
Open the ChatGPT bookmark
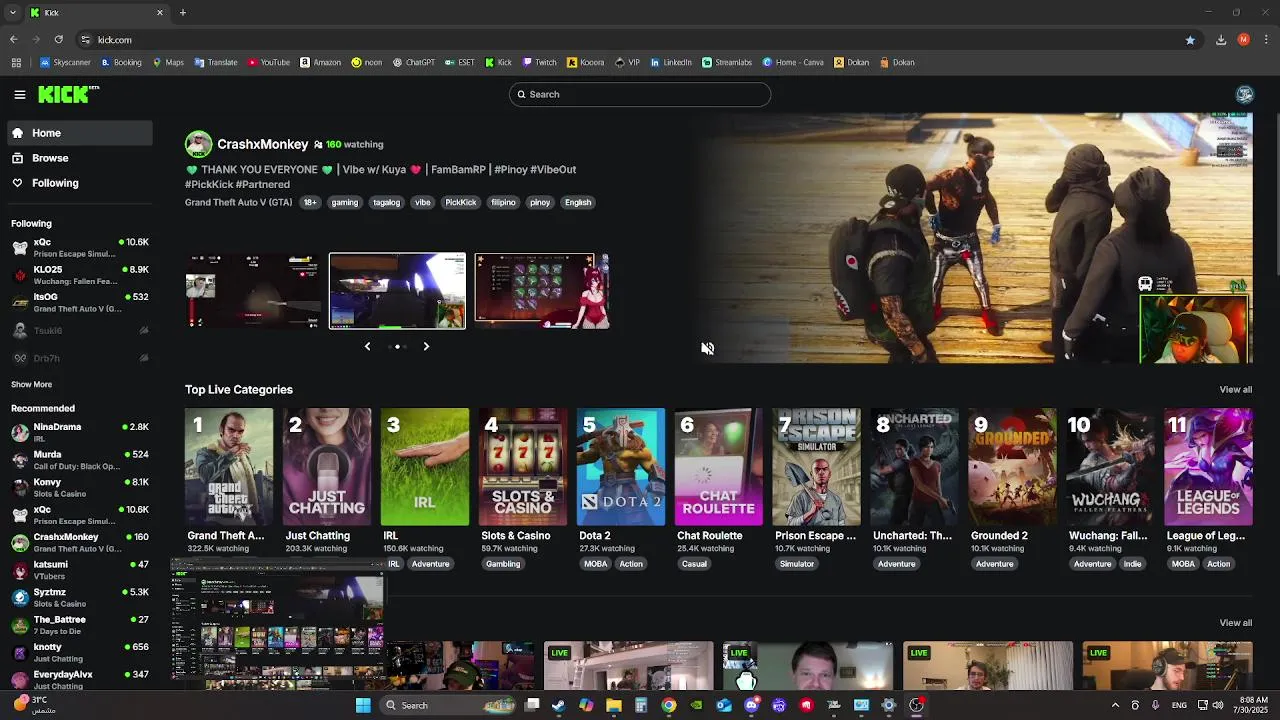click(413, 62)
